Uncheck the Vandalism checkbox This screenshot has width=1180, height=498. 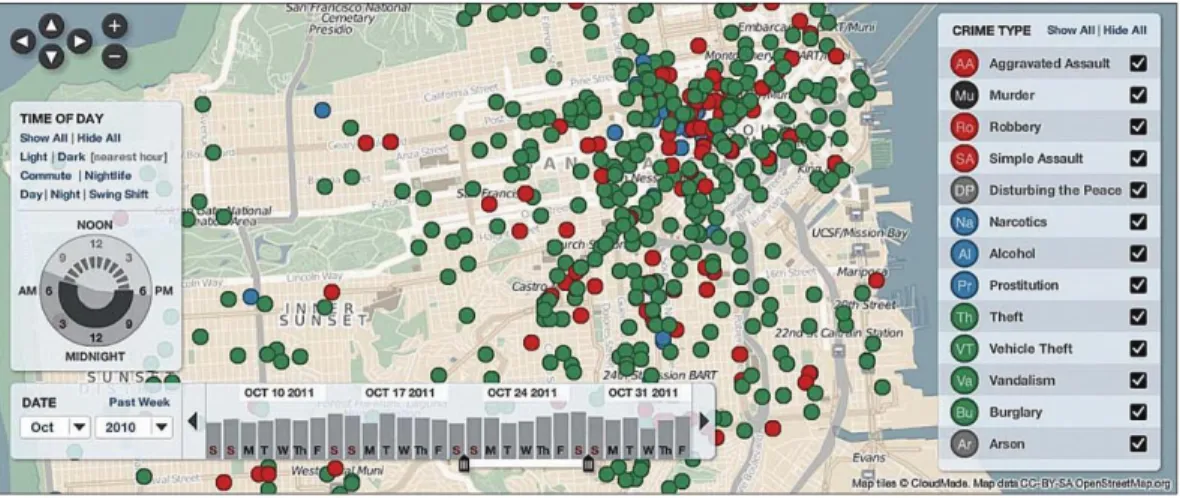(x=1139, y=381)
